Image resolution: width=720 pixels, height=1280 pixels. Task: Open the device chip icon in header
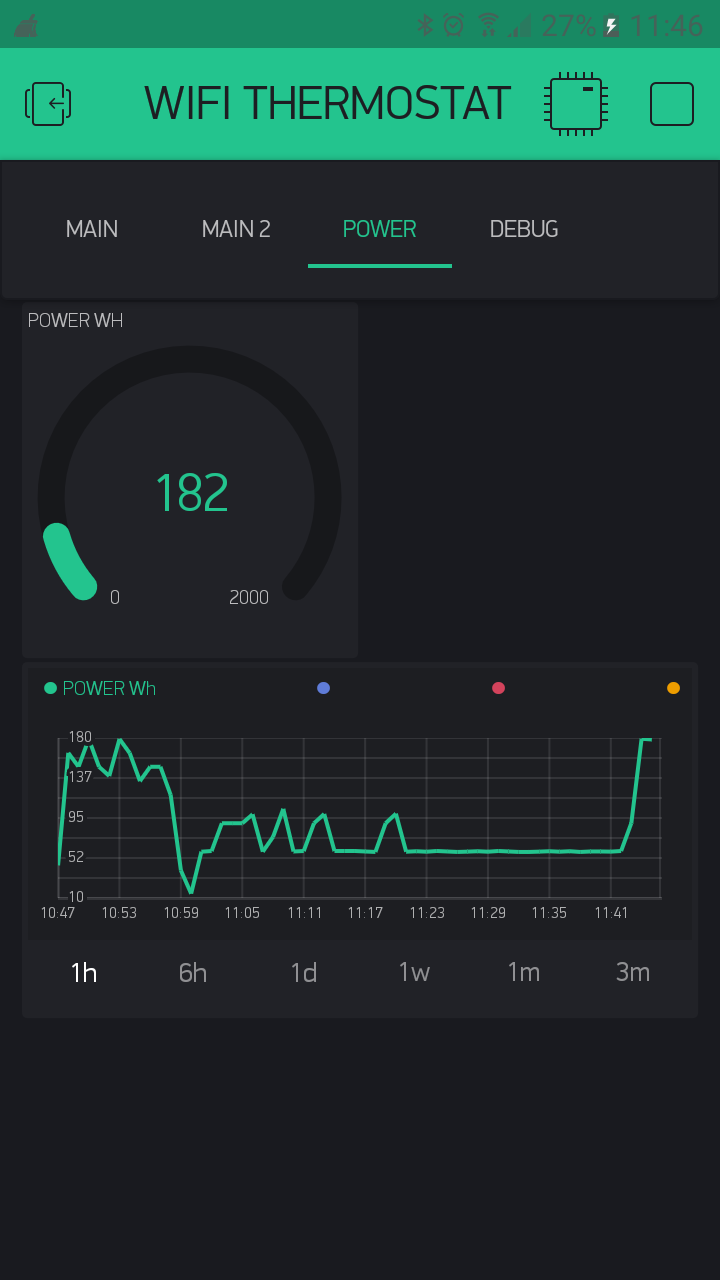click(x=576, y=104)
